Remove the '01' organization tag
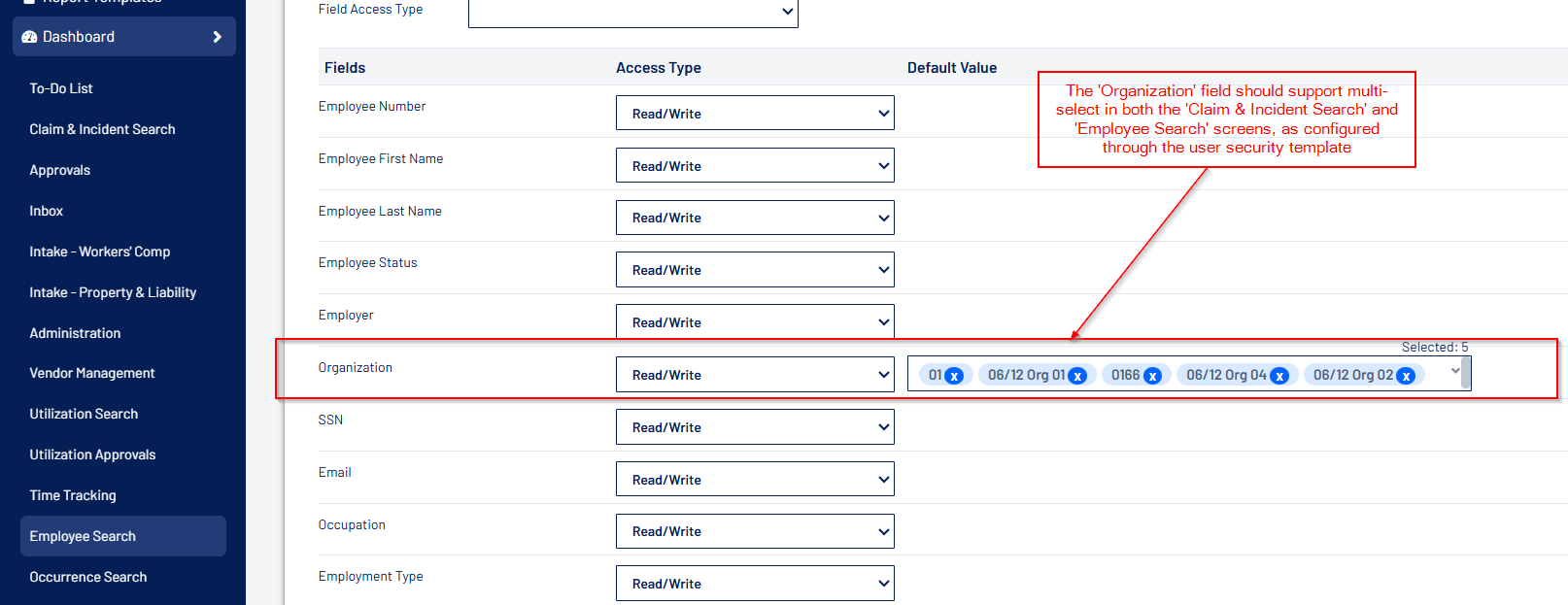 pos(954,376)
